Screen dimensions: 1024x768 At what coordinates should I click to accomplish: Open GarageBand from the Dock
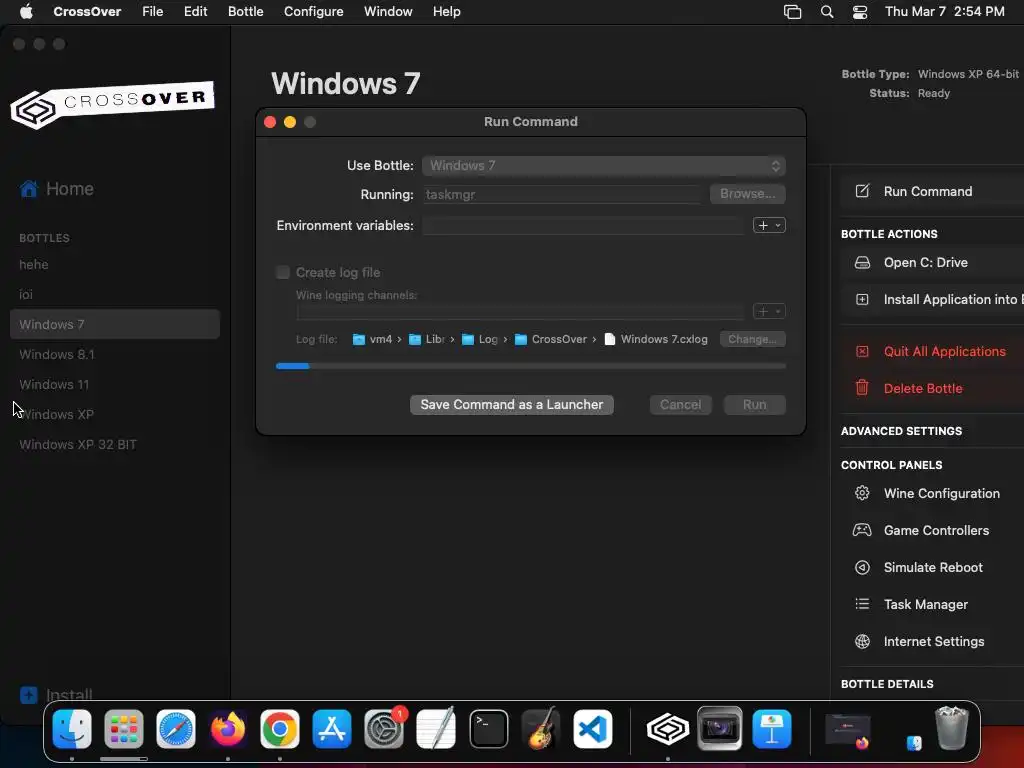[541, 729]
